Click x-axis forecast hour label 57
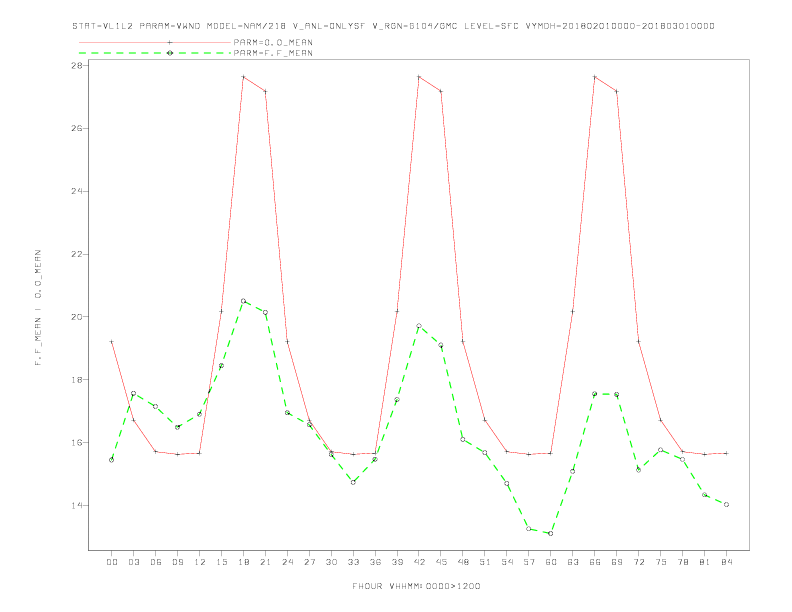The height and width of the screenshot is (612, 792). (x=529, y=562)
